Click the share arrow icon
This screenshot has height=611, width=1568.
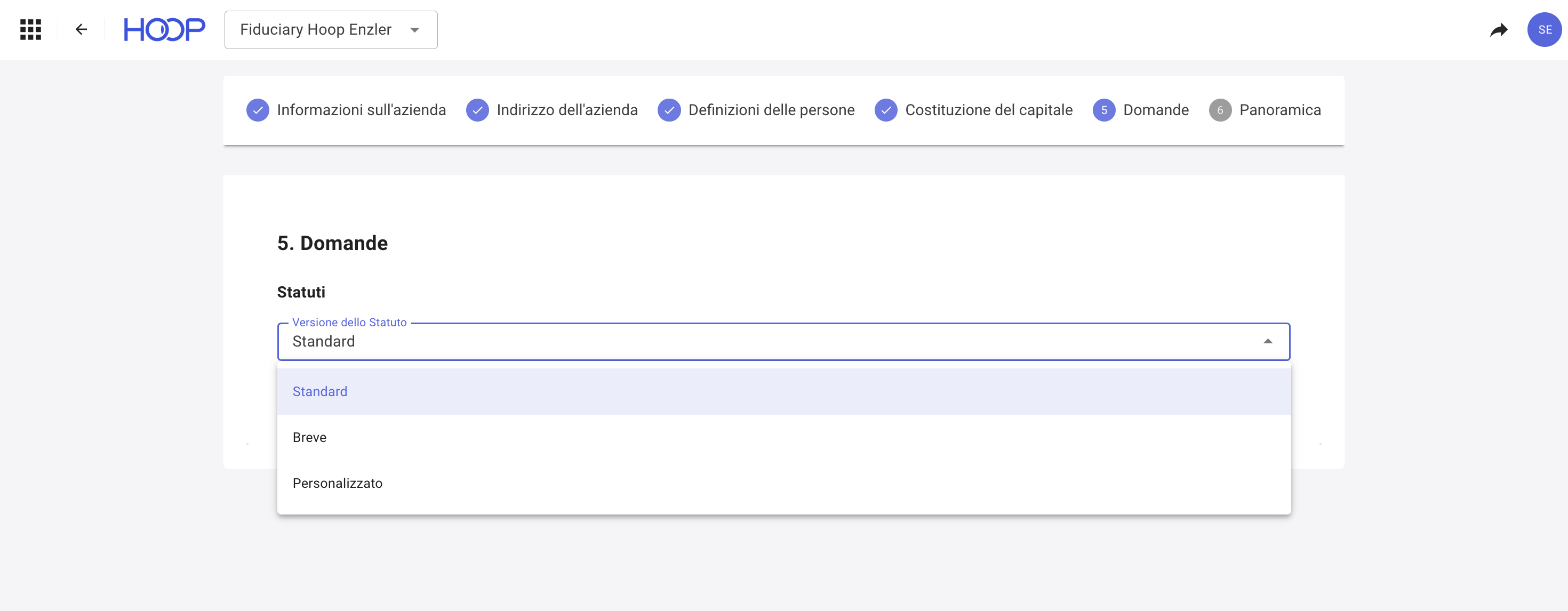(x=1499, y=29)
